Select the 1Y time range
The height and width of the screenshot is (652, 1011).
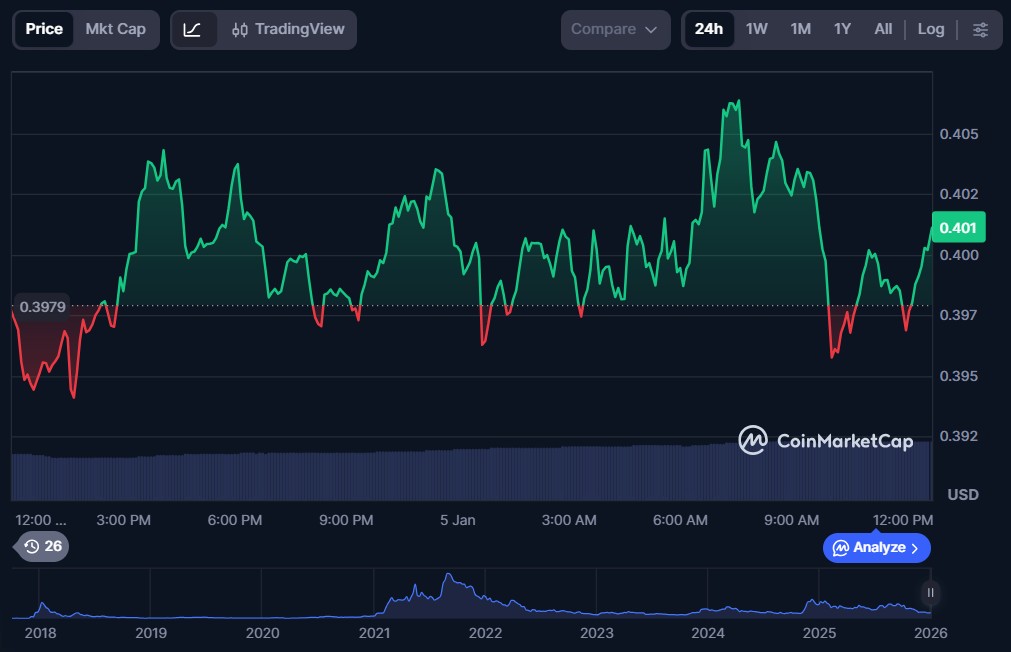842,29
